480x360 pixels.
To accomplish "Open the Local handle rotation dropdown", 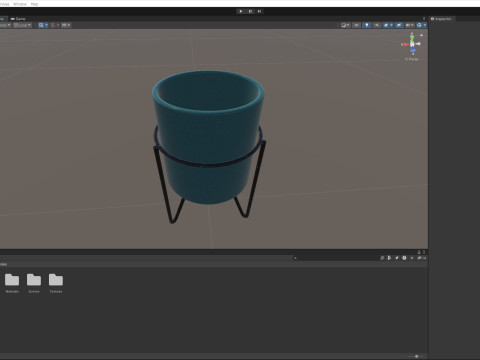I will 22,25.
